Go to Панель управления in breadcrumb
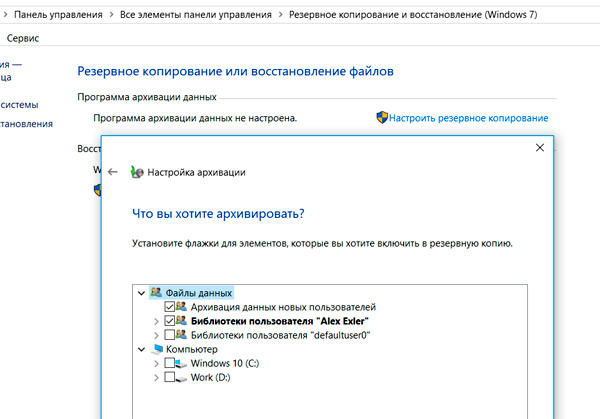This screenshot has width=600, height=419. pos(58,15)
